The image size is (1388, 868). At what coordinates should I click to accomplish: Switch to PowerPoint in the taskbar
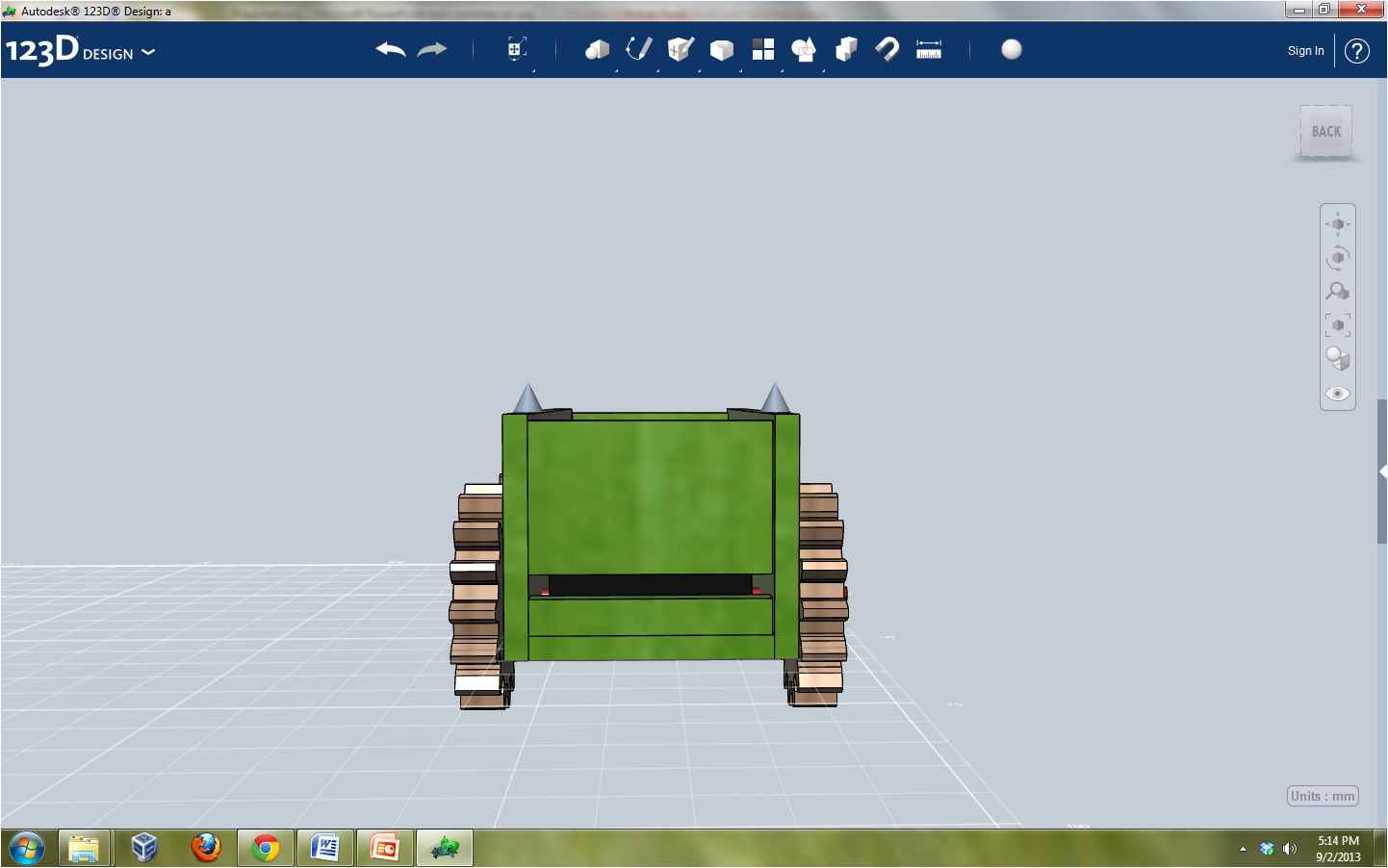point(385,849)
